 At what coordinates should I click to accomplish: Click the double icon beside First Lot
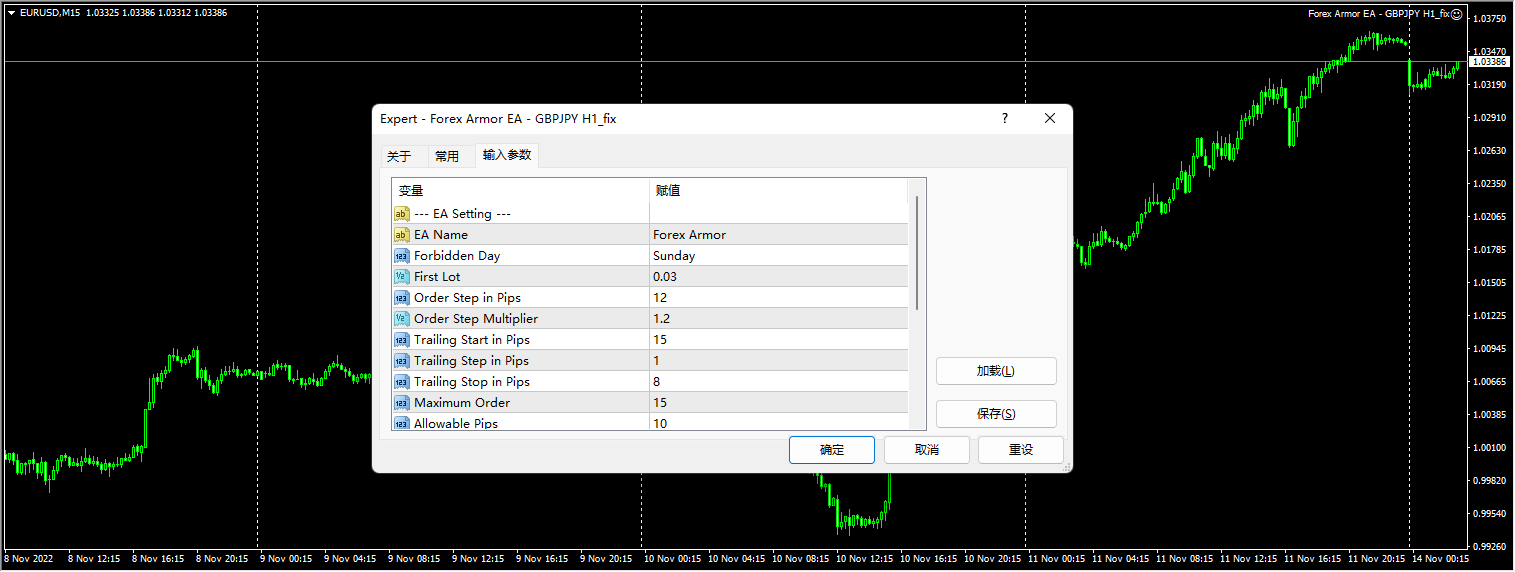click(x=402, y=277)
